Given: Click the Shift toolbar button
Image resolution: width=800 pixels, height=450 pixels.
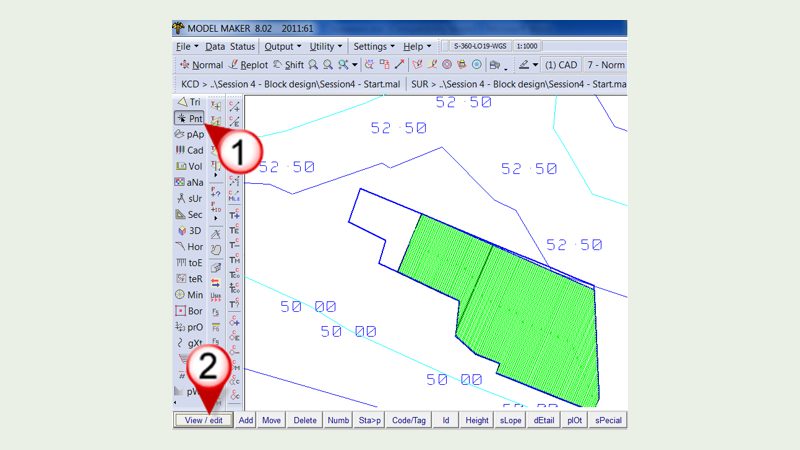Looking at the screenshot, I should [289, 65].
